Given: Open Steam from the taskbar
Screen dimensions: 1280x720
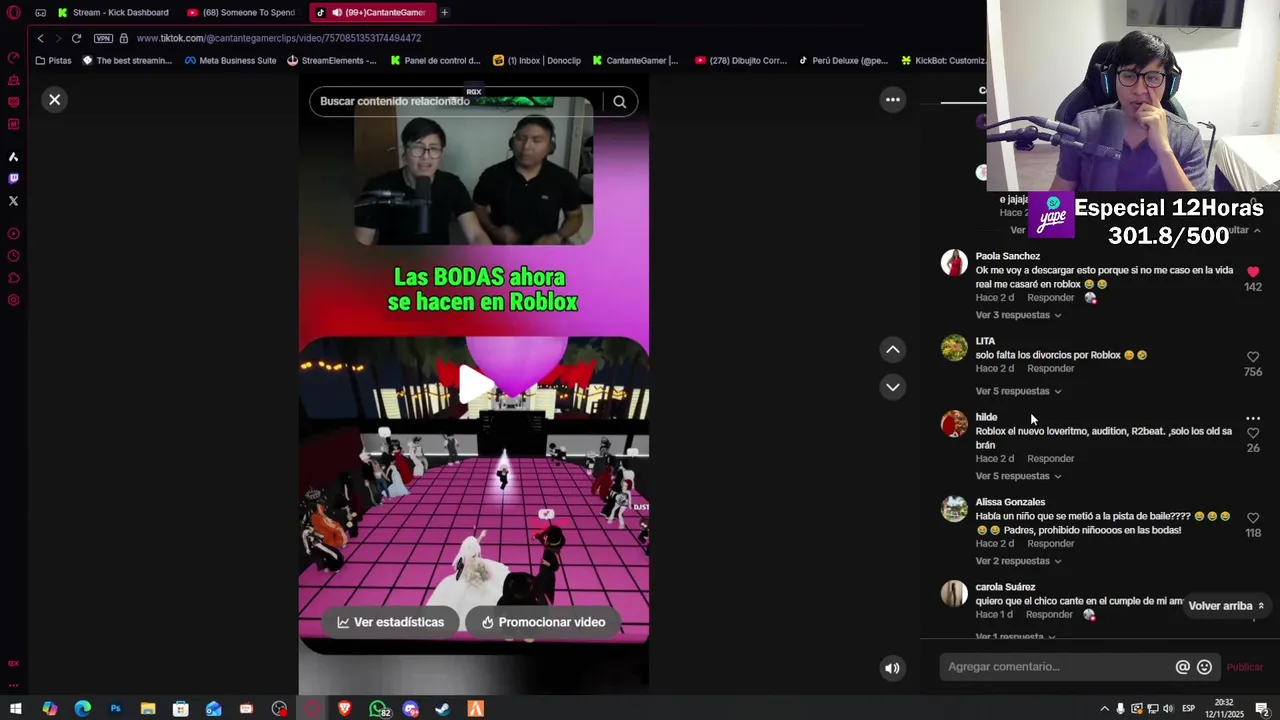Looking at the screenshot, I should tap(443, 709).
